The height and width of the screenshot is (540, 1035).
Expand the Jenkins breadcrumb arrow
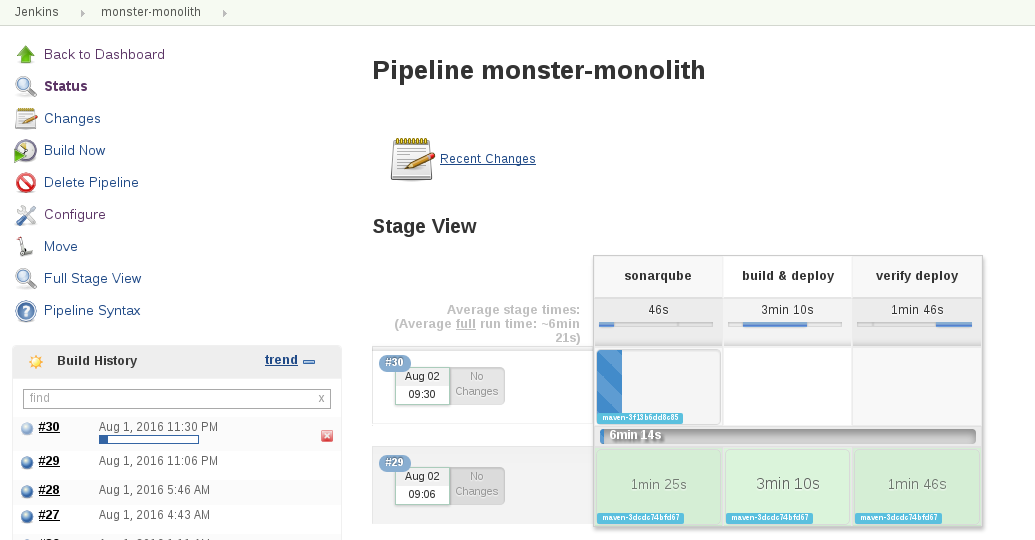(x=83, y=12)
